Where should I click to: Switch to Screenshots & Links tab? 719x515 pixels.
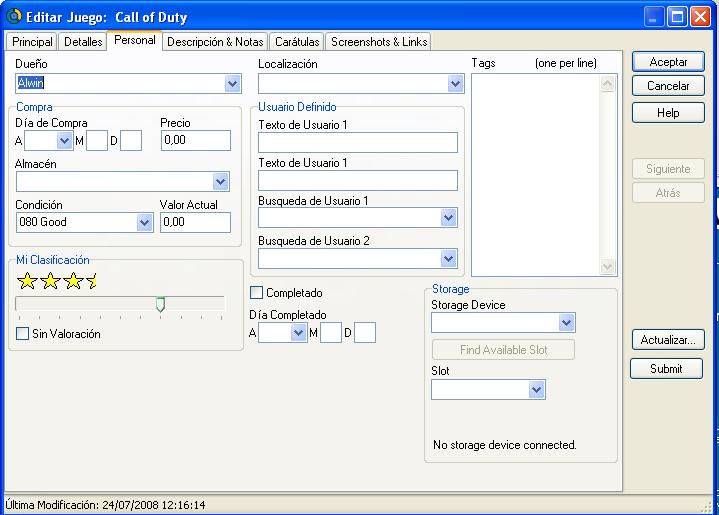click(379, 42)
